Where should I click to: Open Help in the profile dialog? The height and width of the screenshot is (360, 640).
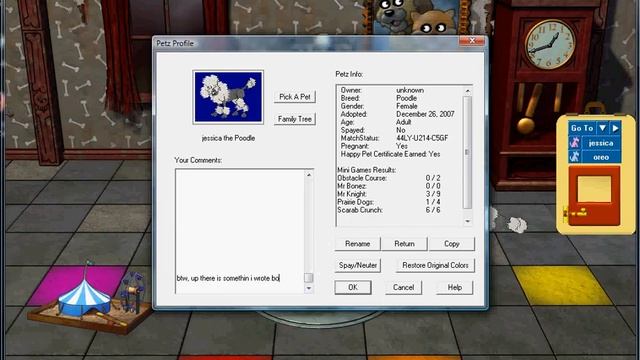point(455,287)
